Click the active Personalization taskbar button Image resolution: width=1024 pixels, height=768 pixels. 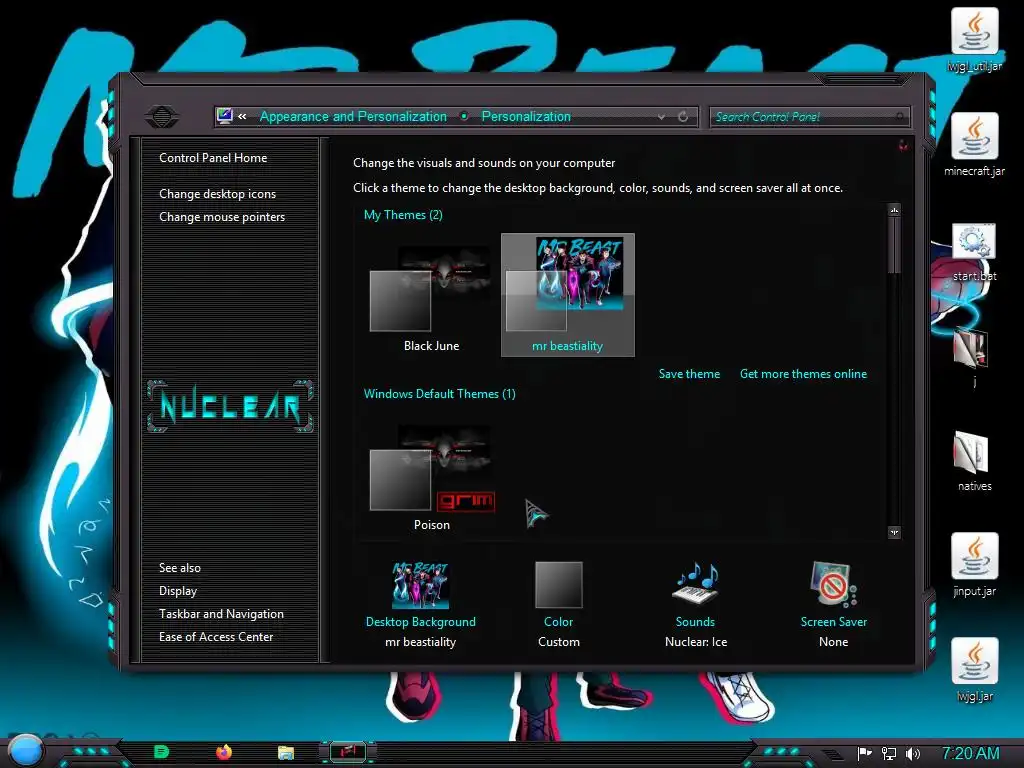point(347,752)
